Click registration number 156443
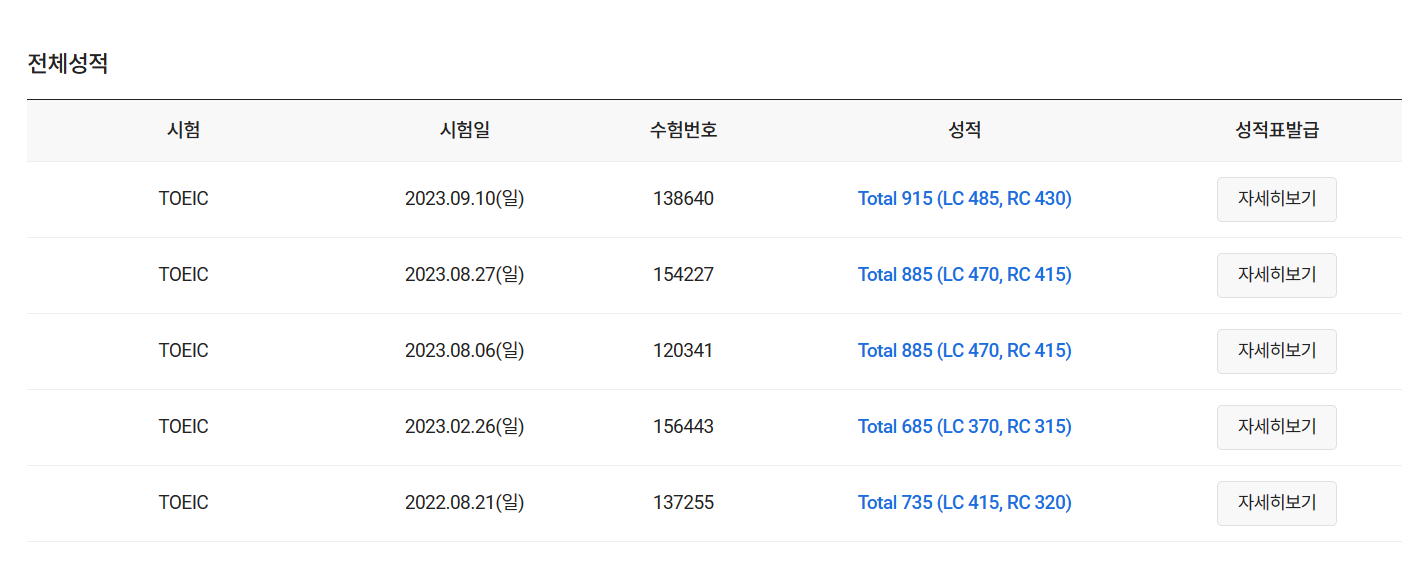Screen dimensions: 1407x561 point(683,427)
